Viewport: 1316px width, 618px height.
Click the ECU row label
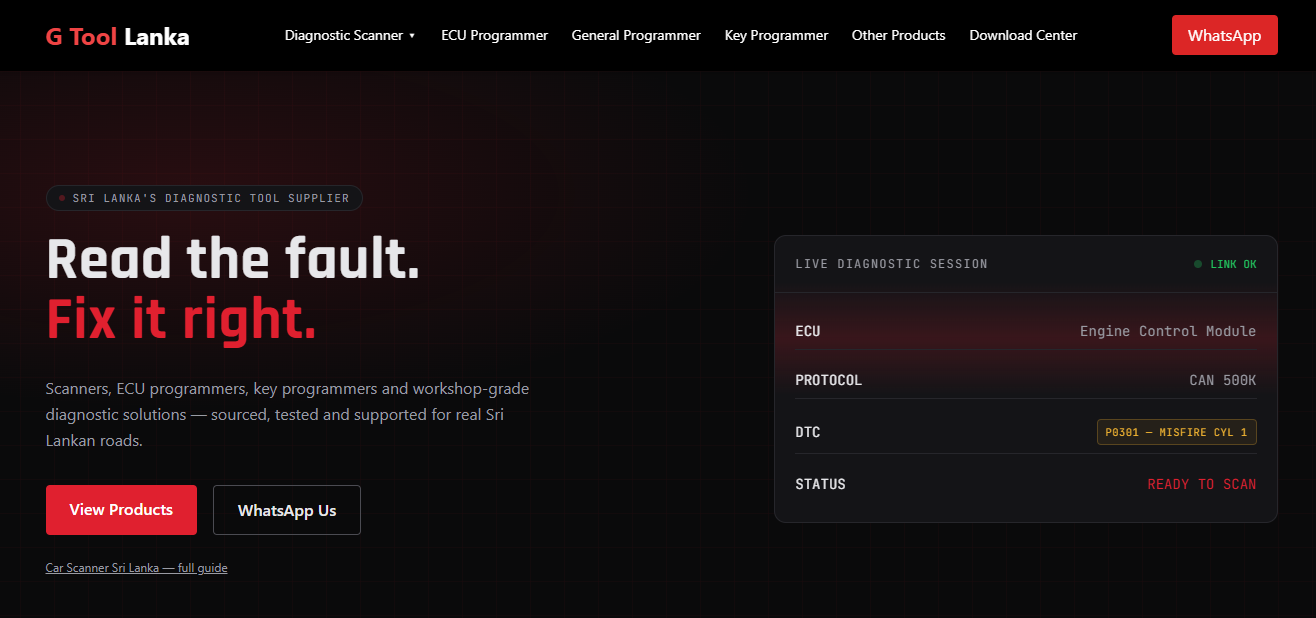[x=808, y=331]
